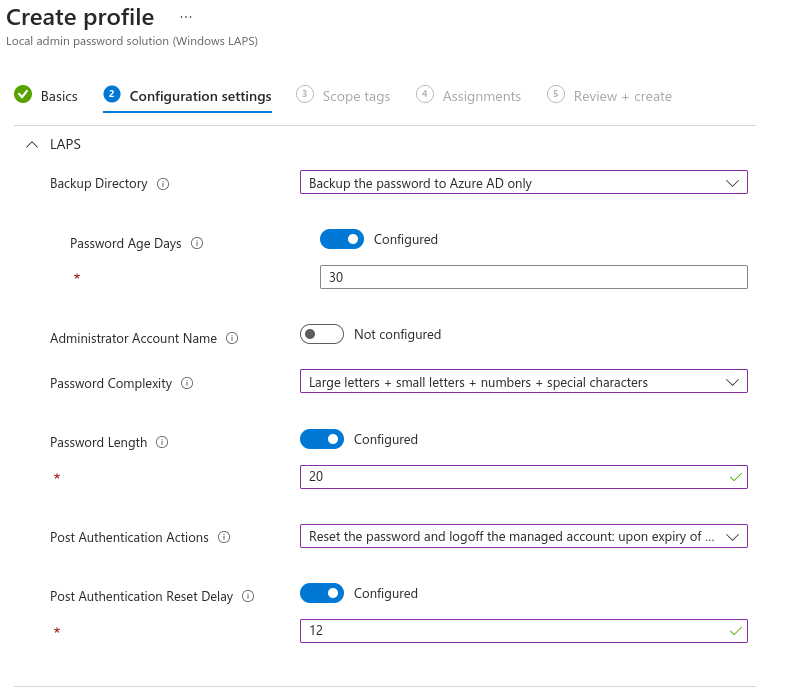This screenshot has width=787, height=696.
Task: Open the Post Authentication Actions dropdown
Action: pos(523,536)
